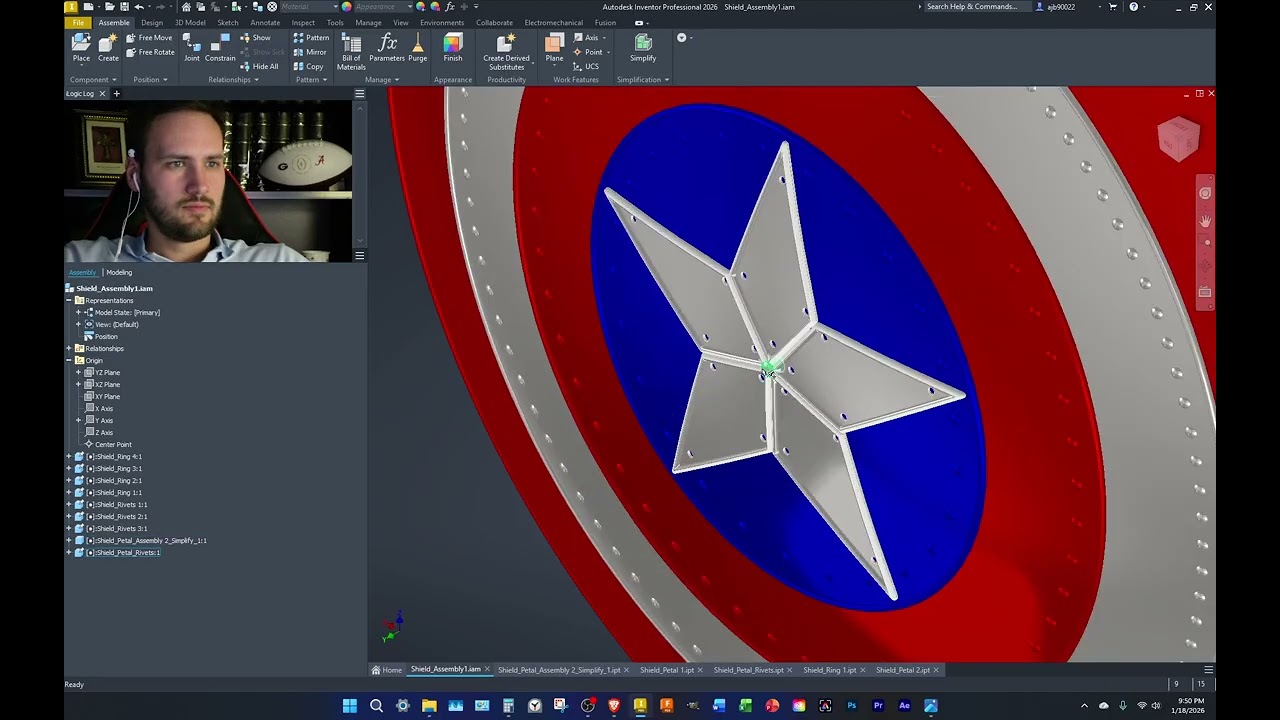Viewport: 1280px width, 720px height.
Task: Activate the Free Rotate tool
Action: (149, 52)
